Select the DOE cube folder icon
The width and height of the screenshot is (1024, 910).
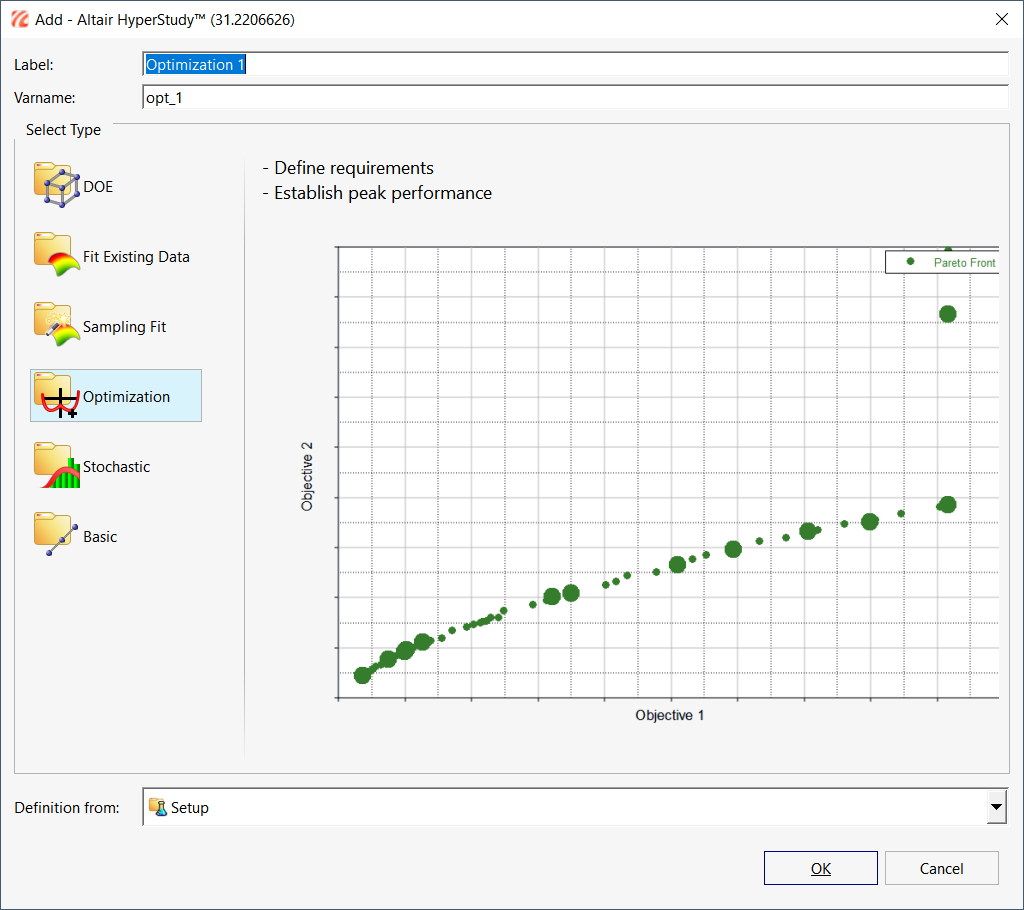[x=57, y=186]
